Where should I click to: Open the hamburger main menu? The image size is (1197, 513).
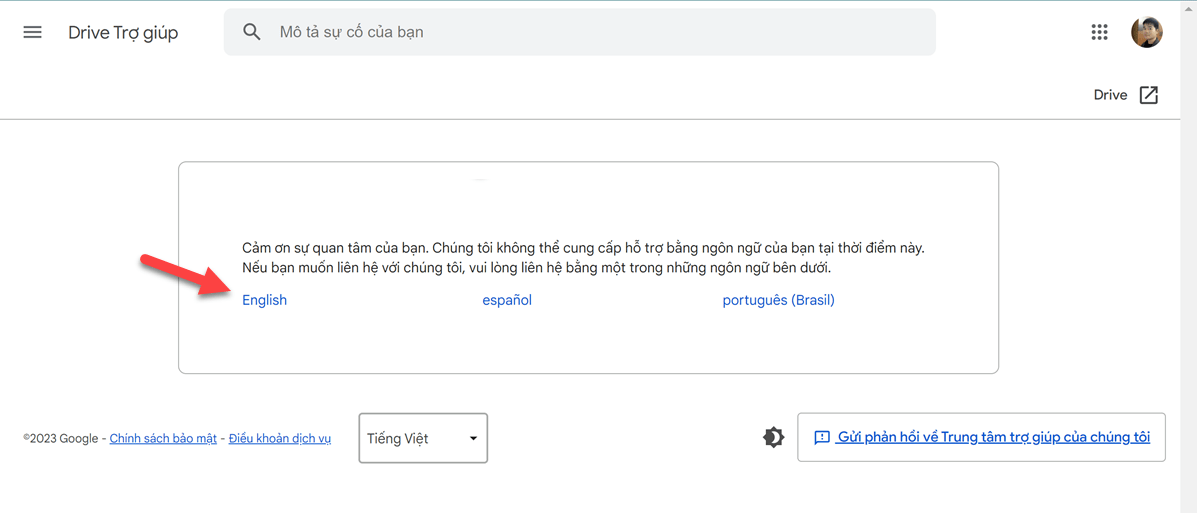coord(32,32)
